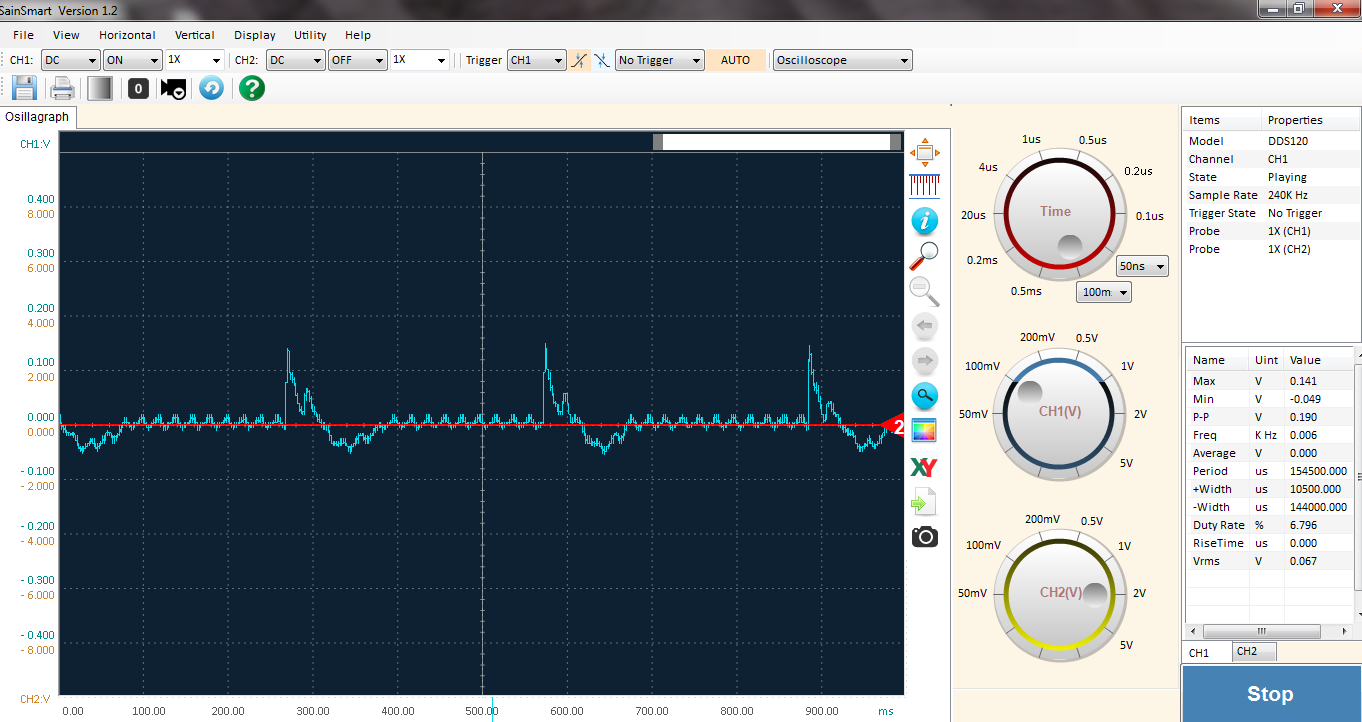Screen dimensions: 1362x722
Task: Save the waveform with the floppy disk icon
Action: (24, 88)
